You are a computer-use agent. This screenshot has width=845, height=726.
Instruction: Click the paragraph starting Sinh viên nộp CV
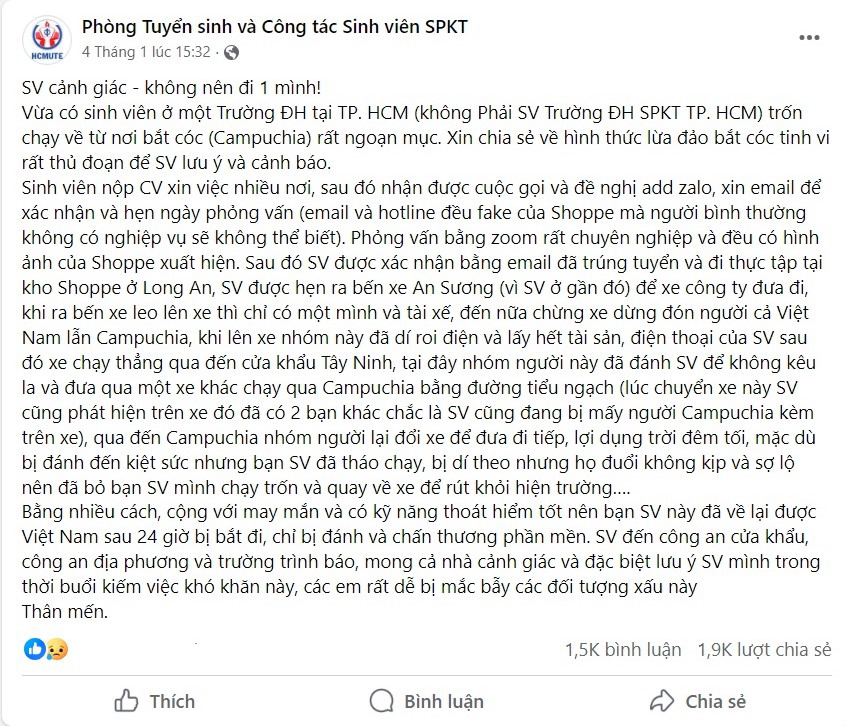(x=423, y=337)
